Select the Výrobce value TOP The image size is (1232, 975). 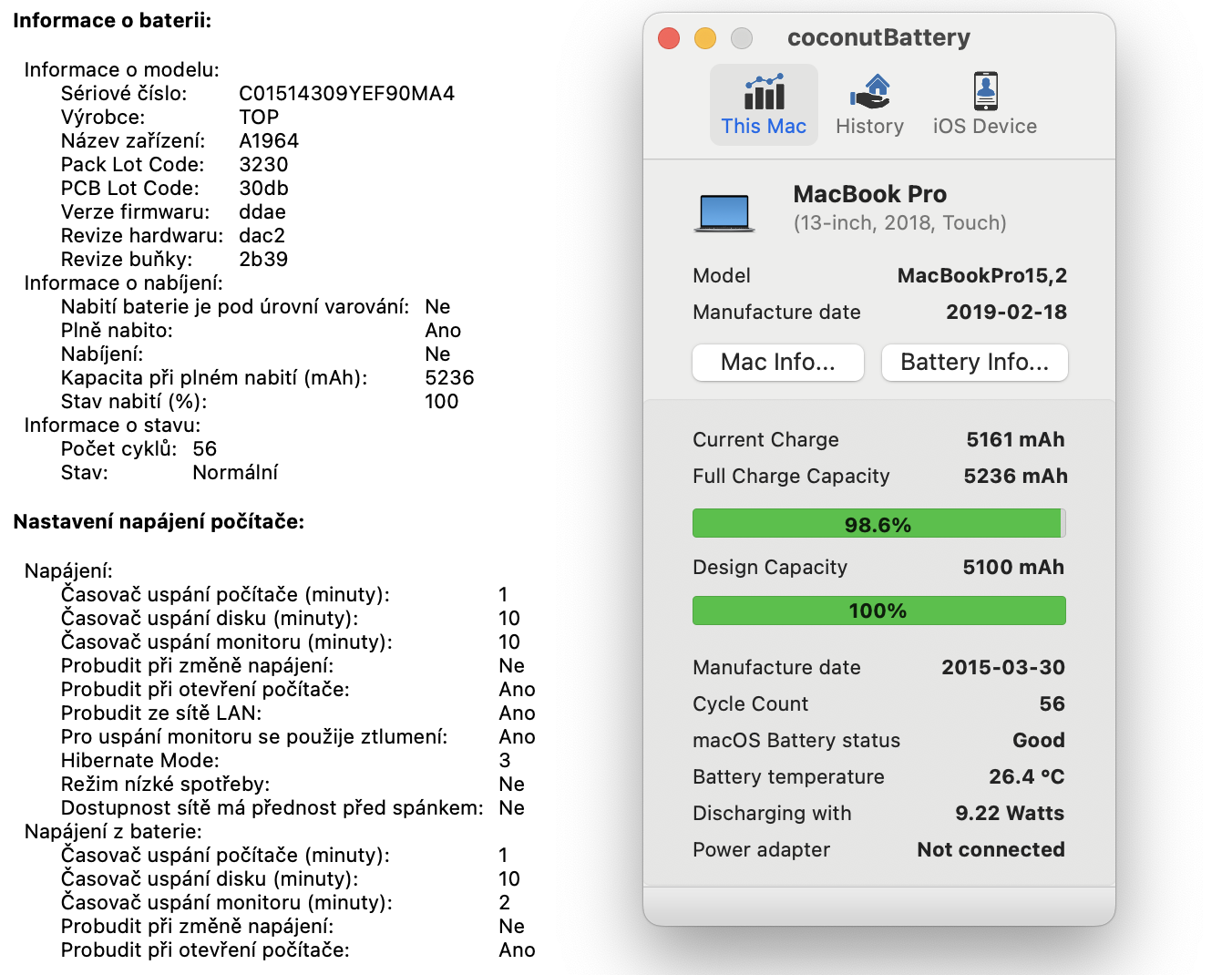click(x=259, y=118)
